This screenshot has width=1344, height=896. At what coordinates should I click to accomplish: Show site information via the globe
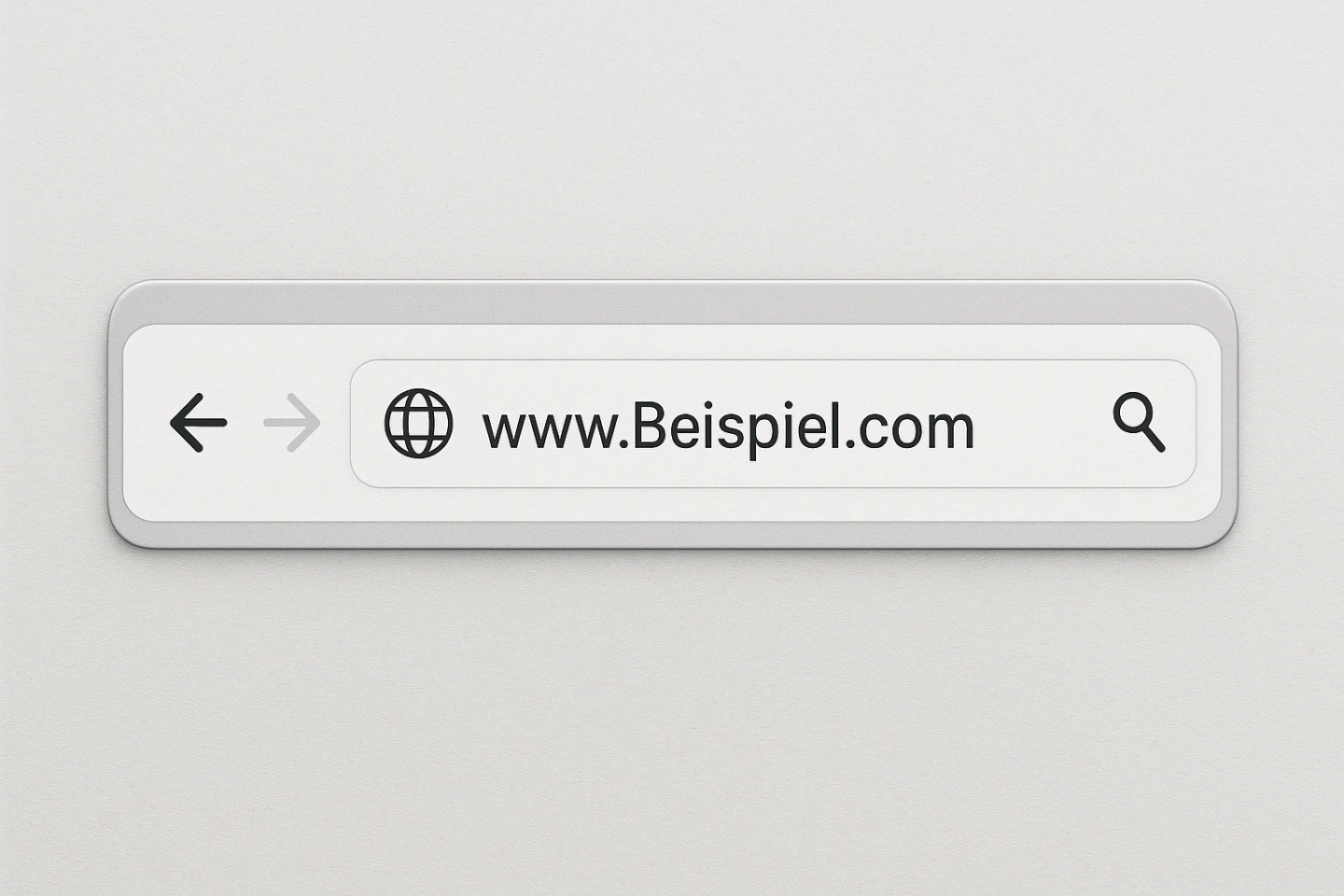coord(419,423)
